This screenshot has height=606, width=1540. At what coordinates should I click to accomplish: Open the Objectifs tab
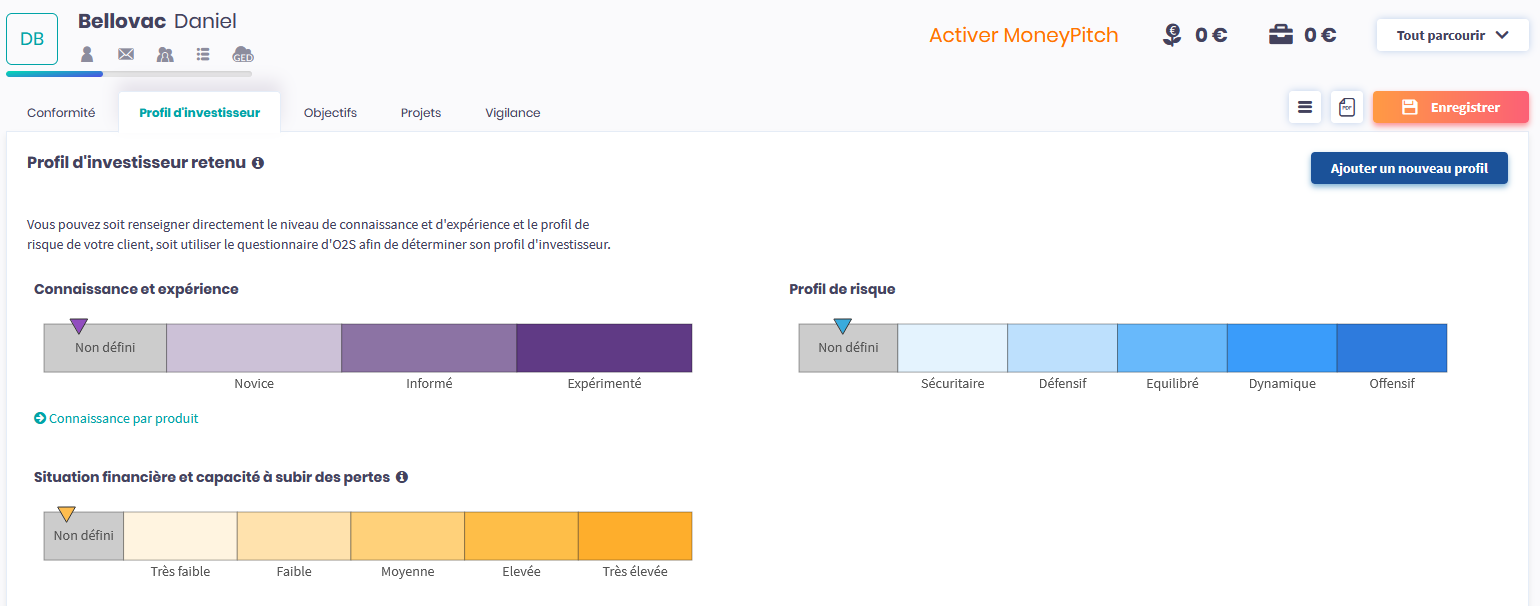330,113
